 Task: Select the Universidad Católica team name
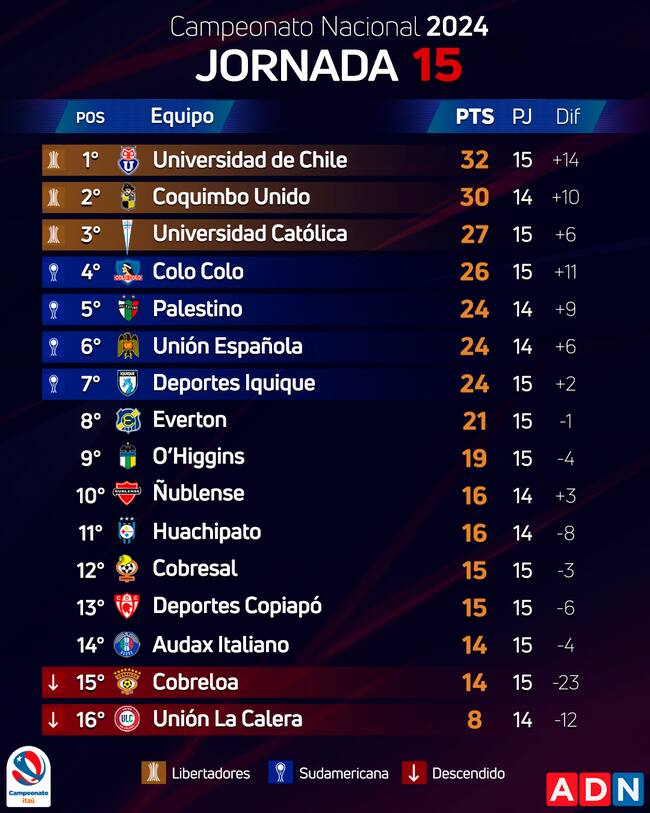250,234
